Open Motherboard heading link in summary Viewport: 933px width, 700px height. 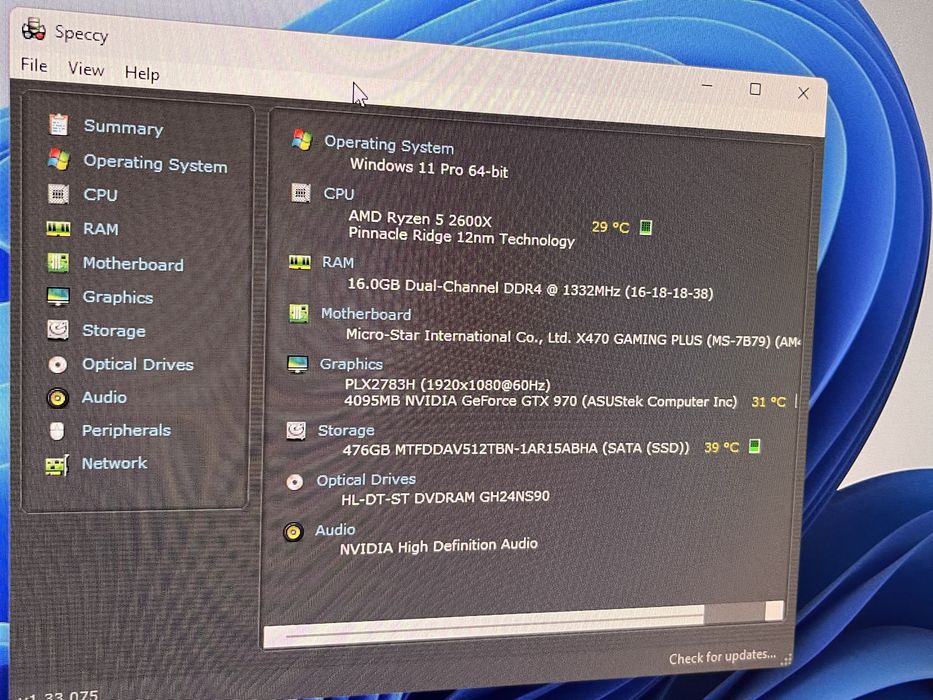coord(366,314)
